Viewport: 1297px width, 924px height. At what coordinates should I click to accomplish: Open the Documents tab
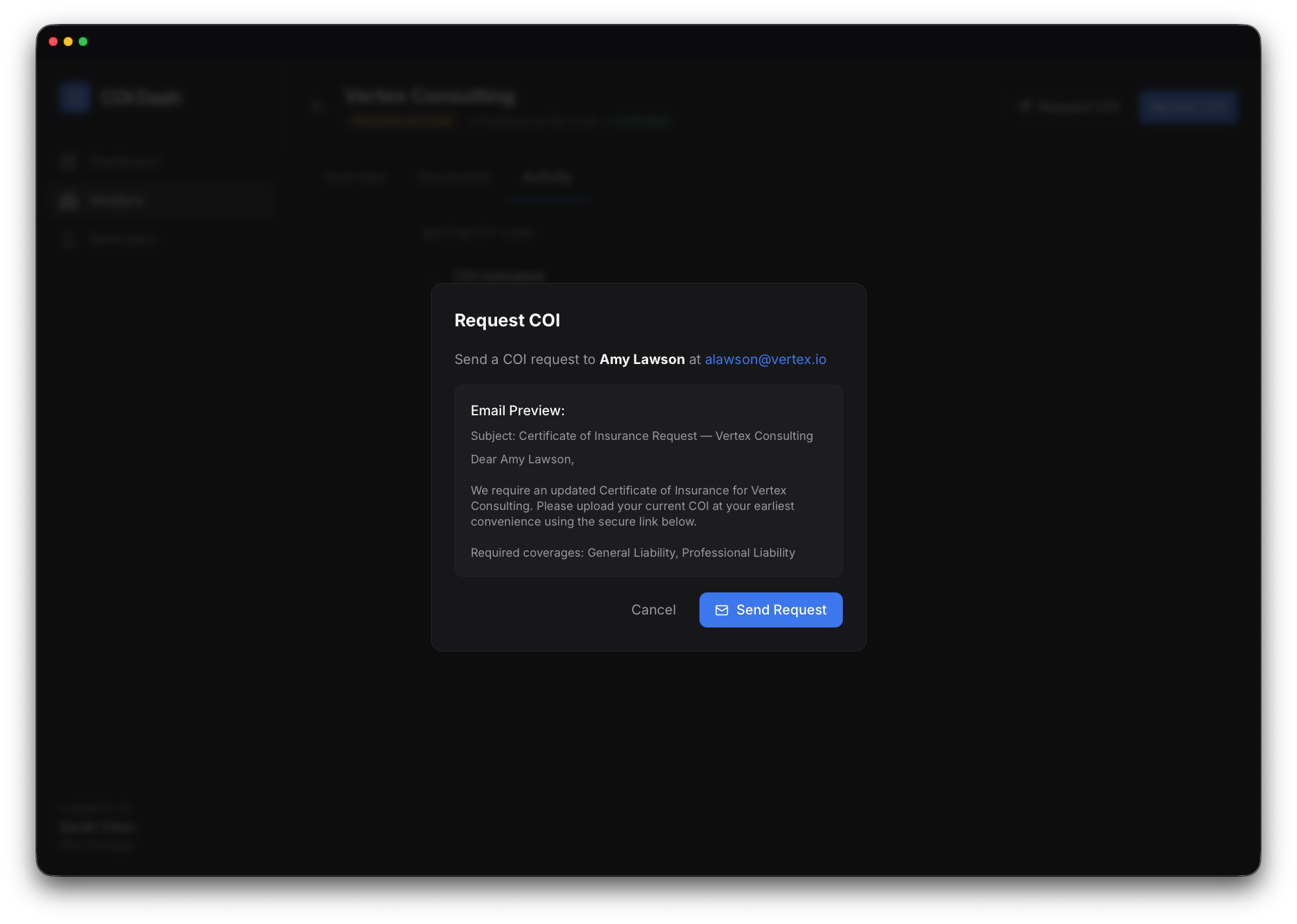454,177
